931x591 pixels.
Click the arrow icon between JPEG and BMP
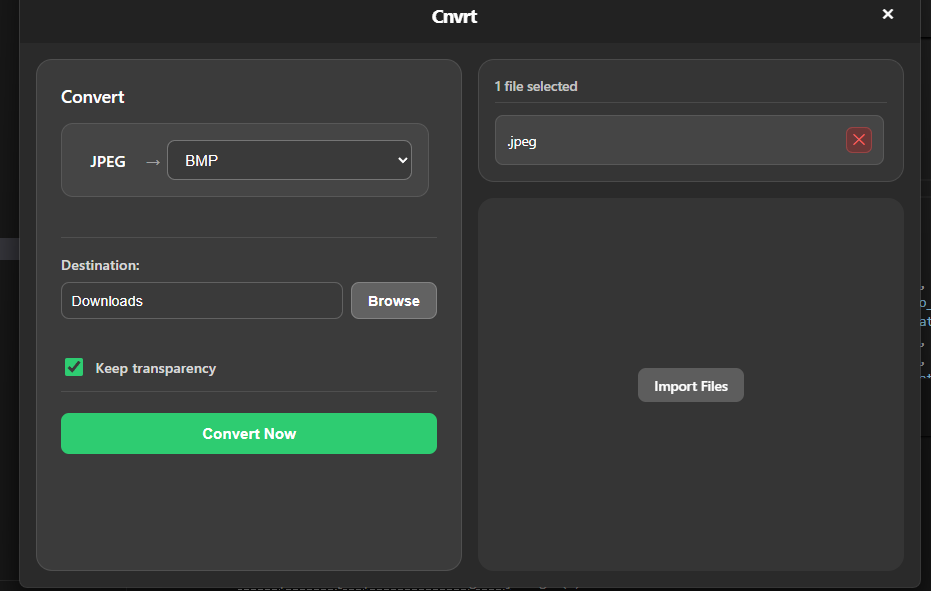point(152,161)
